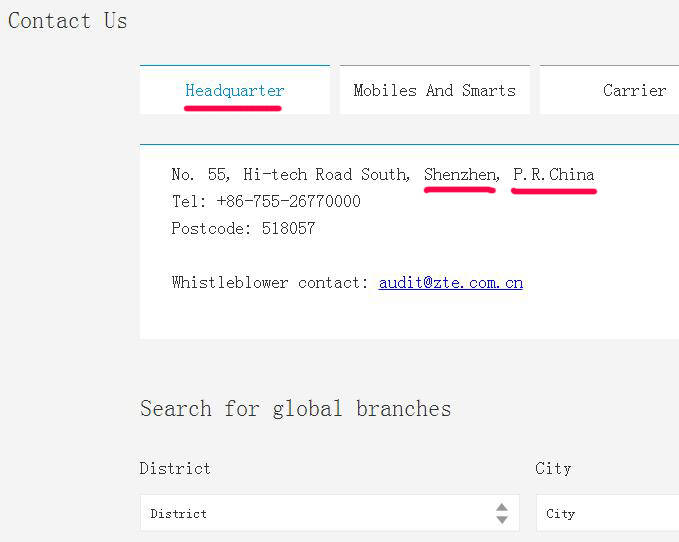Click the Postcode: 518057 text
This screenshot has width=679, height=542.
pos(243,228)
